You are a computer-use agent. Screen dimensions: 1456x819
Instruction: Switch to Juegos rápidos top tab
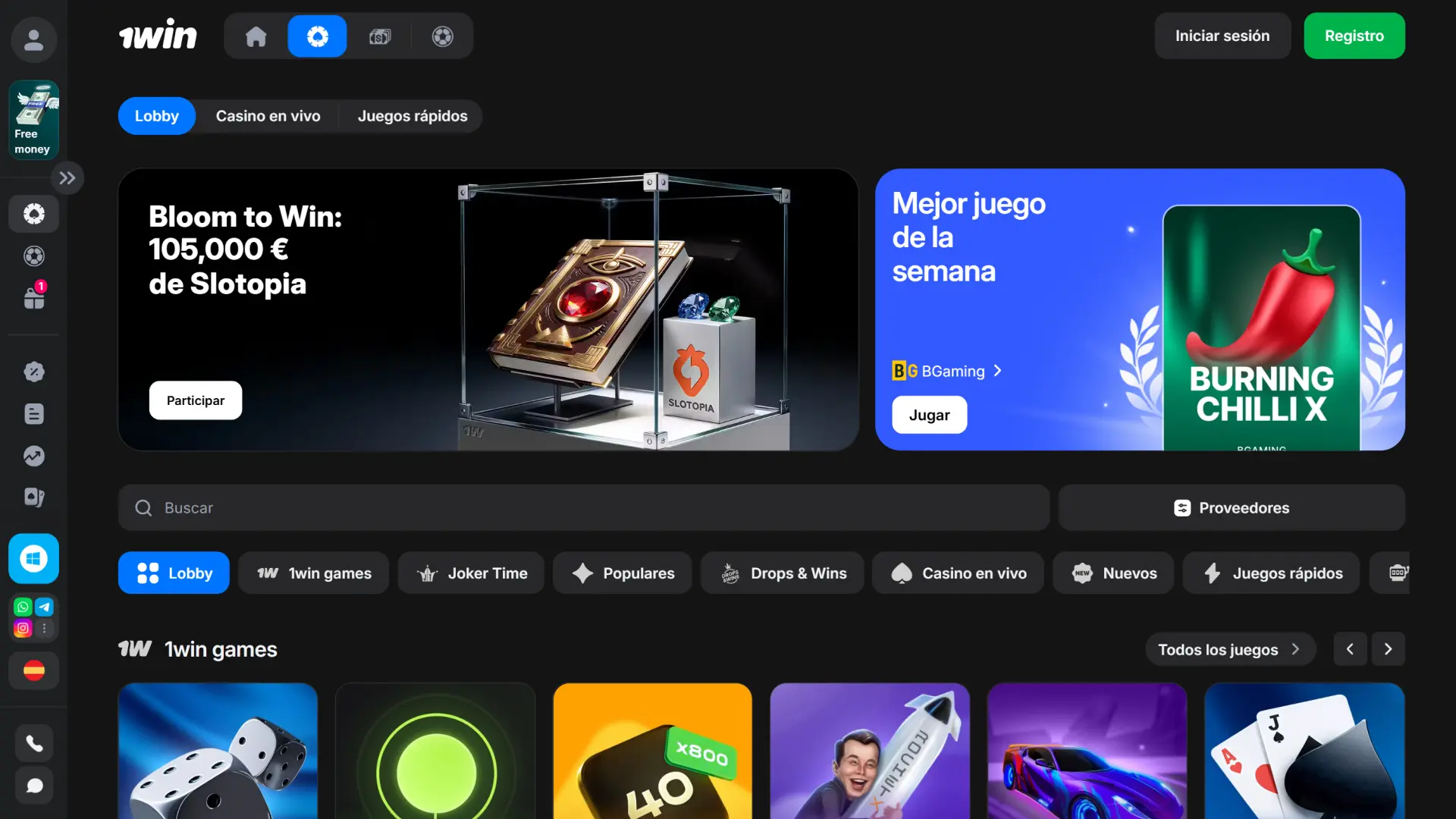tap(413, 116)
